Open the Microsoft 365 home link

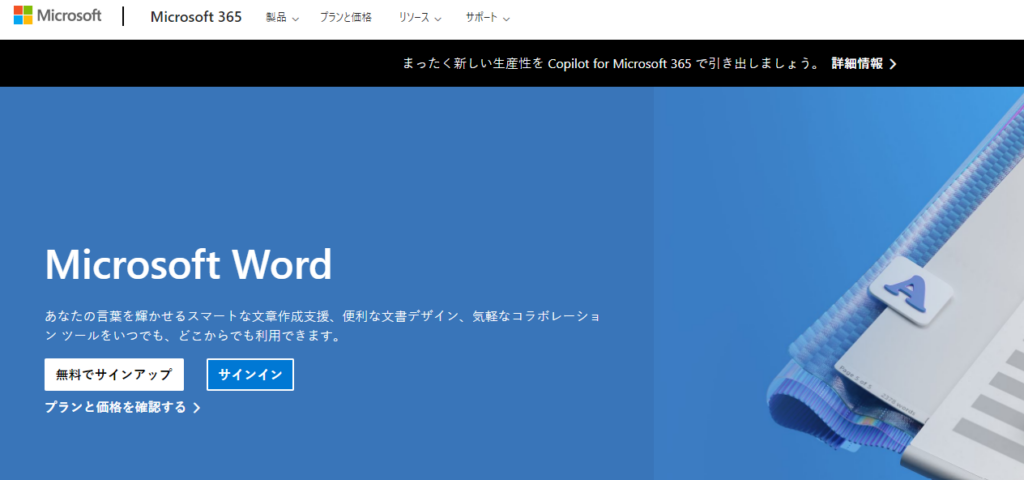coord(196,17)
